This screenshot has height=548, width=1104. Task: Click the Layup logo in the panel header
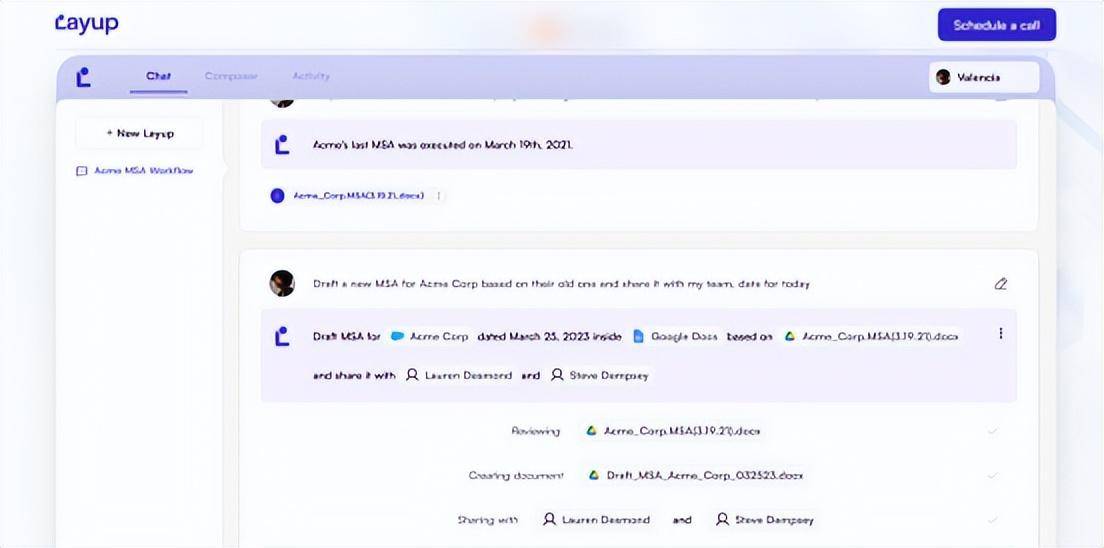[x=85, y=77]
